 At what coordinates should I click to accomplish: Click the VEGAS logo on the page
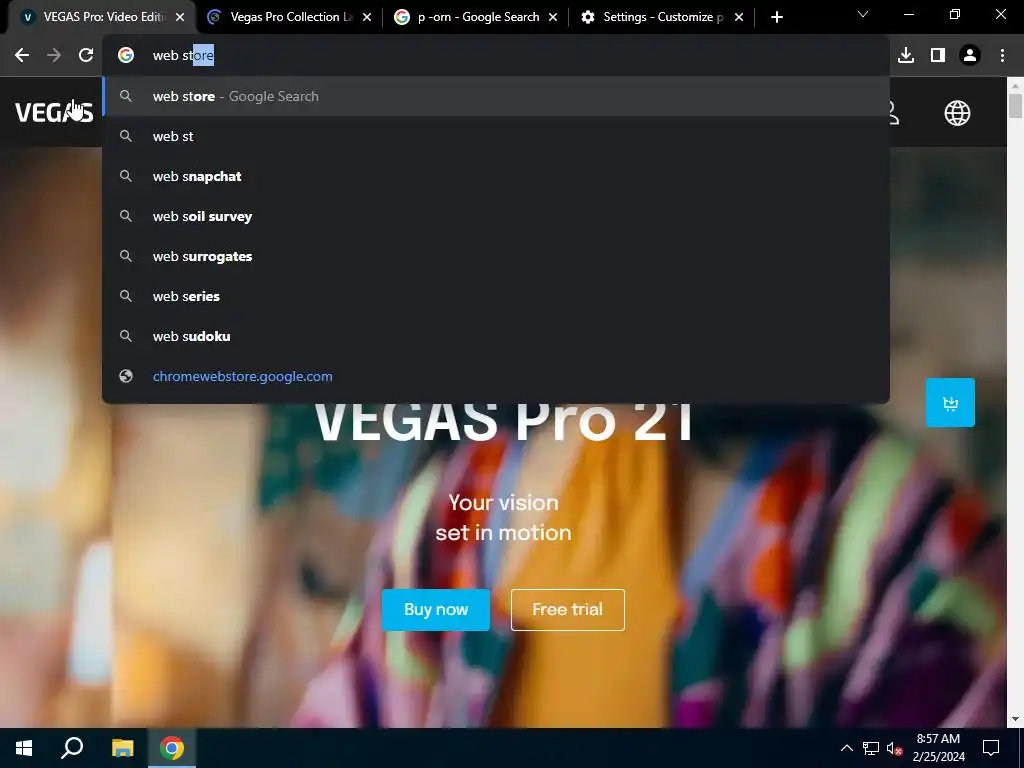coord(54,112)
